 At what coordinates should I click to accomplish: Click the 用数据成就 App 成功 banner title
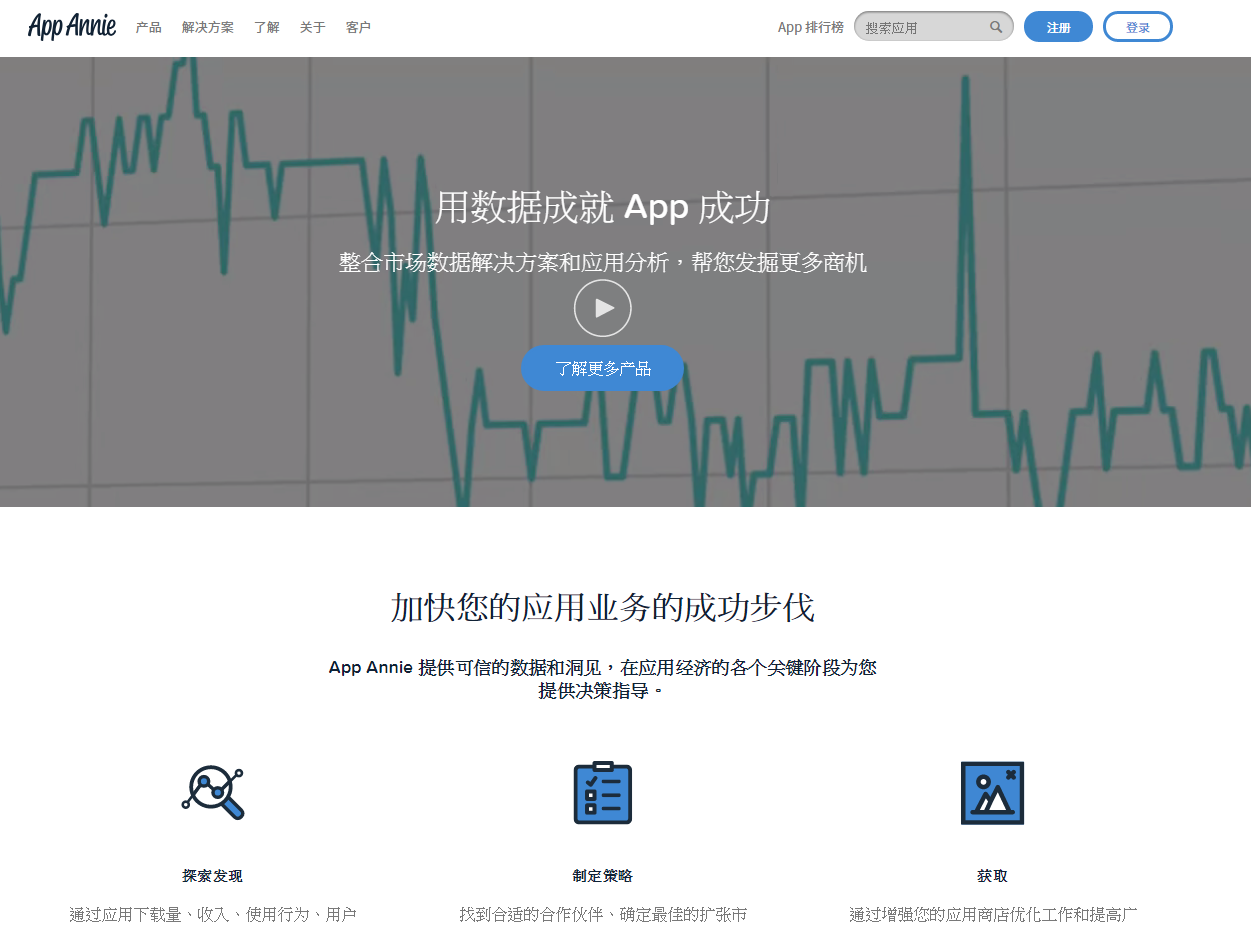pos(602,208)
